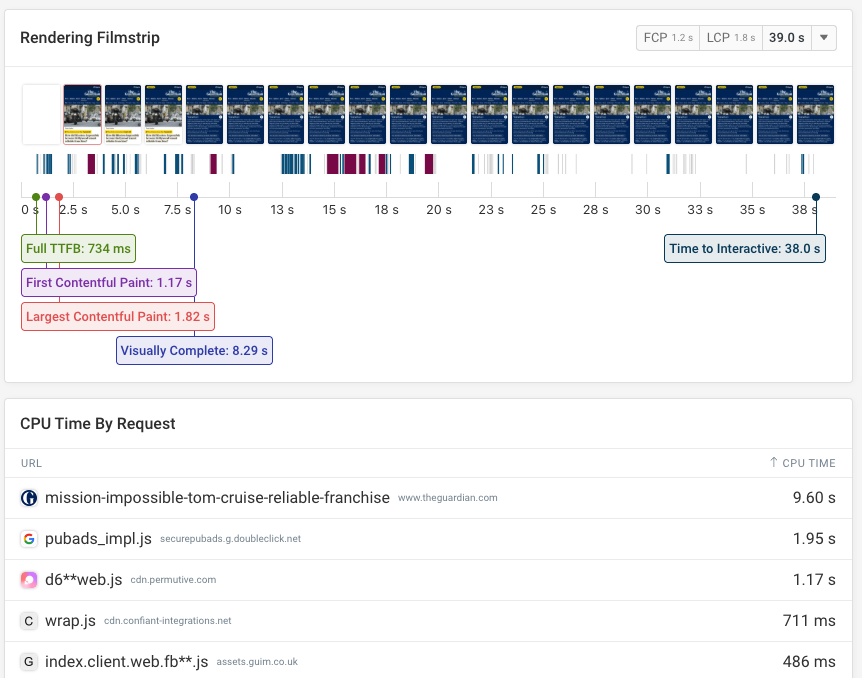Open the metrics dropdown next to 39.0 s
The width and height of the screenshot is (862, 678).
pos(824,37)
